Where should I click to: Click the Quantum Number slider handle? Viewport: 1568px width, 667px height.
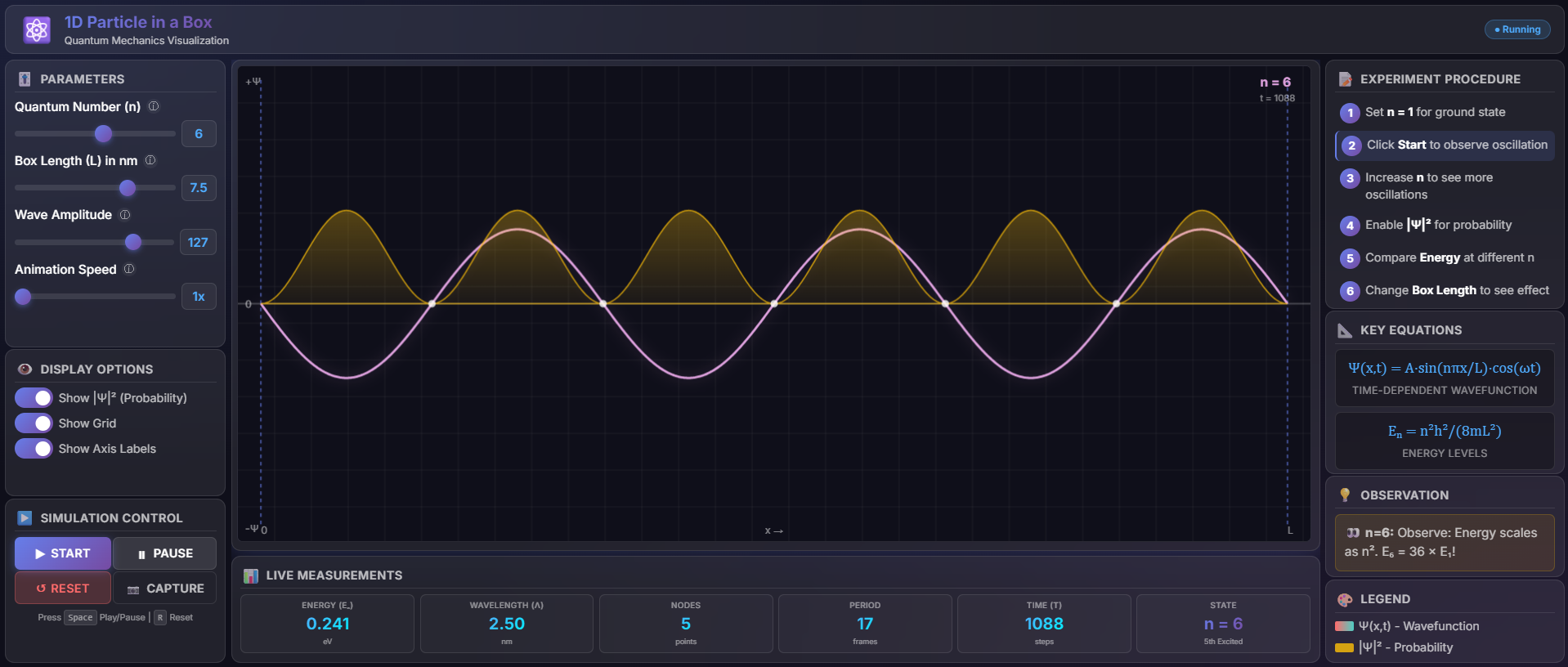point(103,133)
